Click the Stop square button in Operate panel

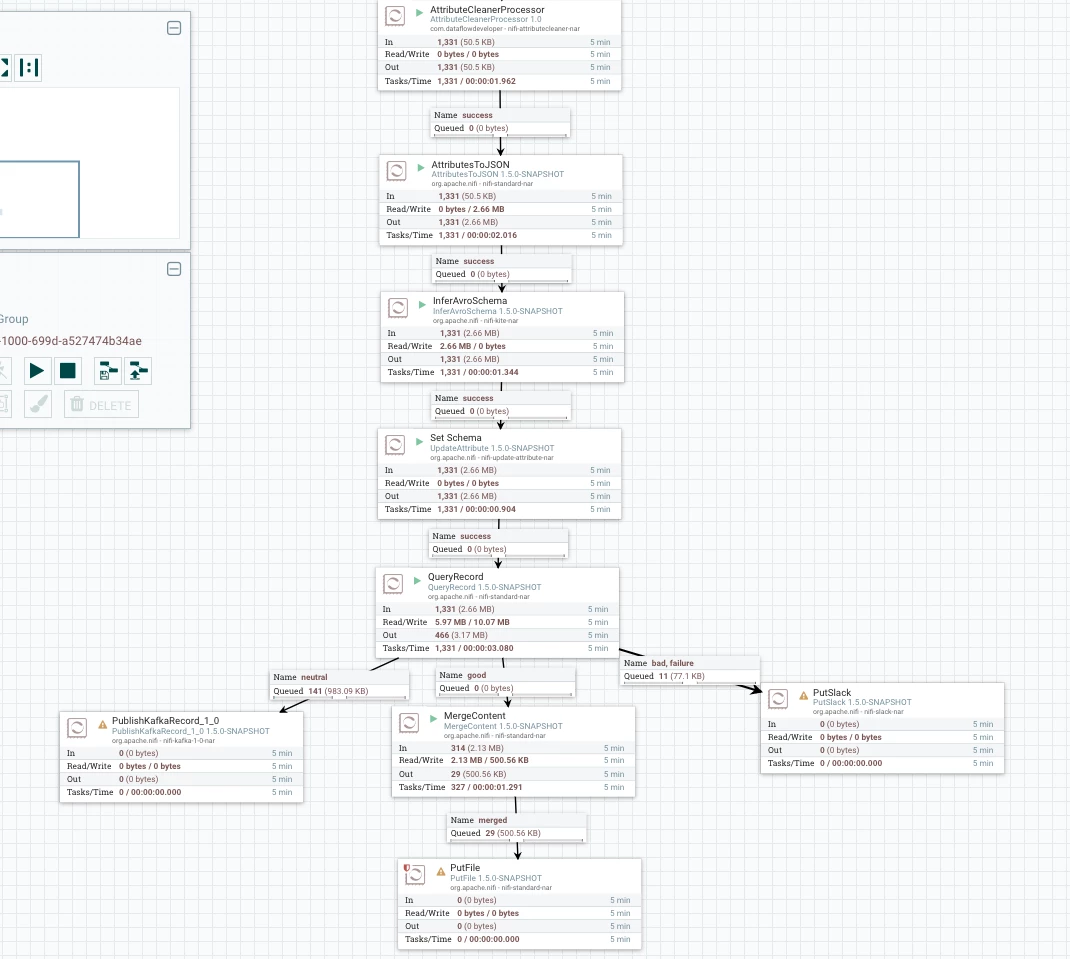tap(68, 371)
